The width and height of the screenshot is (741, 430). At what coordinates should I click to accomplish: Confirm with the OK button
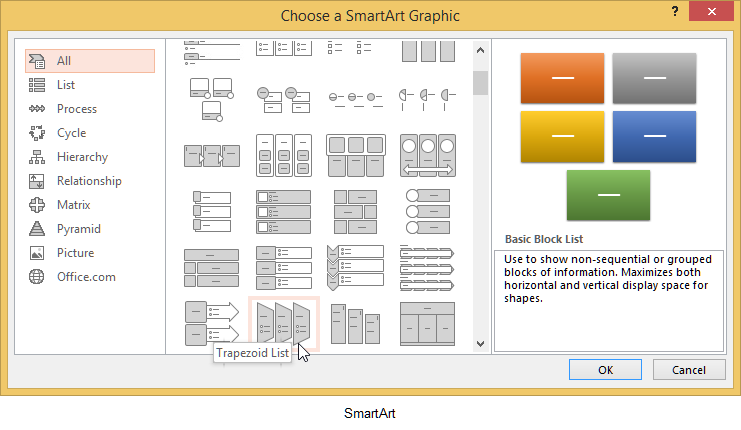coord(605,370)
